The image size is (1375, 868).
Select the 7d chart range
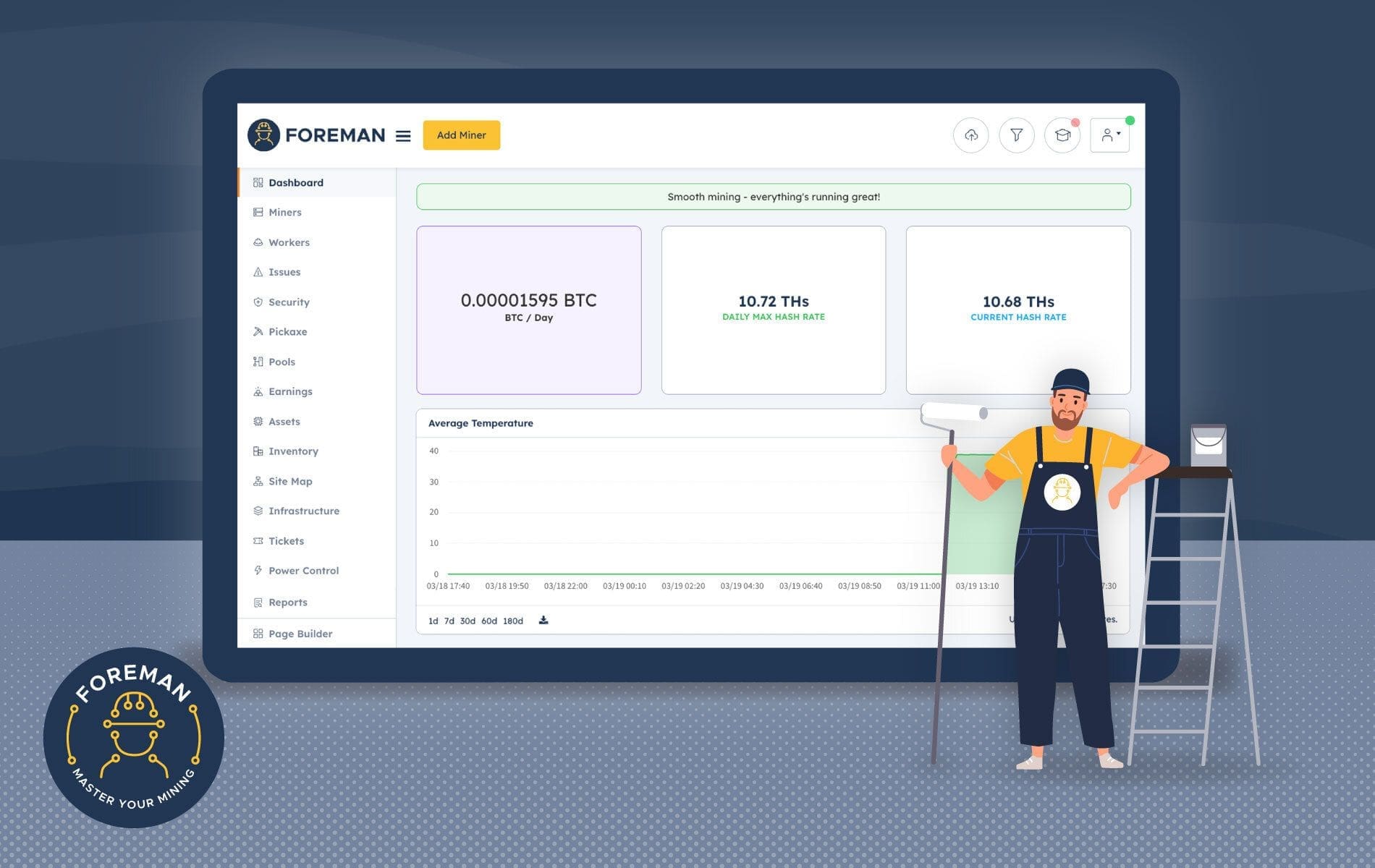click(x=449, y=621)
